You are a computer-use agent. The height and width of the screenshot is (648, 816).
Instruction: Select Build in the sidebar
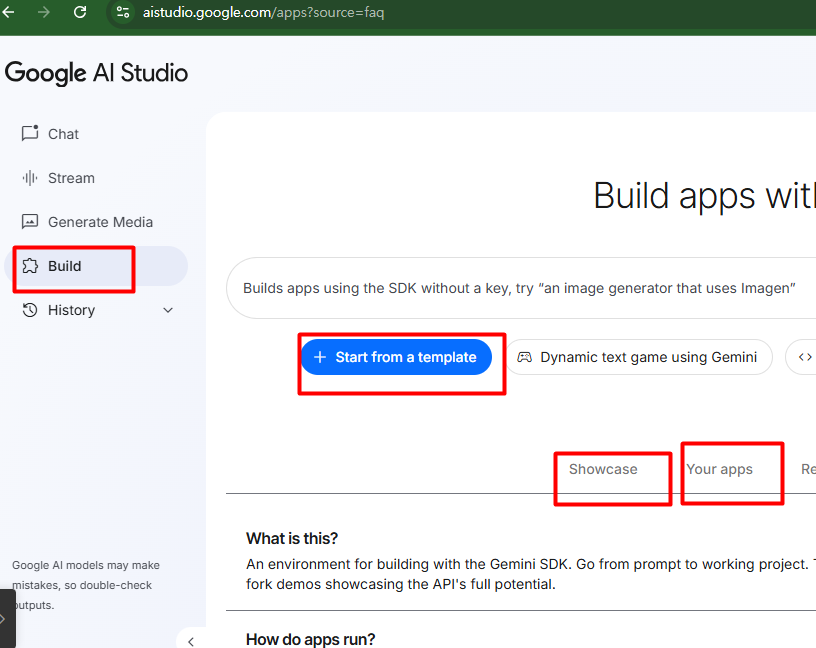coord(96,266)
